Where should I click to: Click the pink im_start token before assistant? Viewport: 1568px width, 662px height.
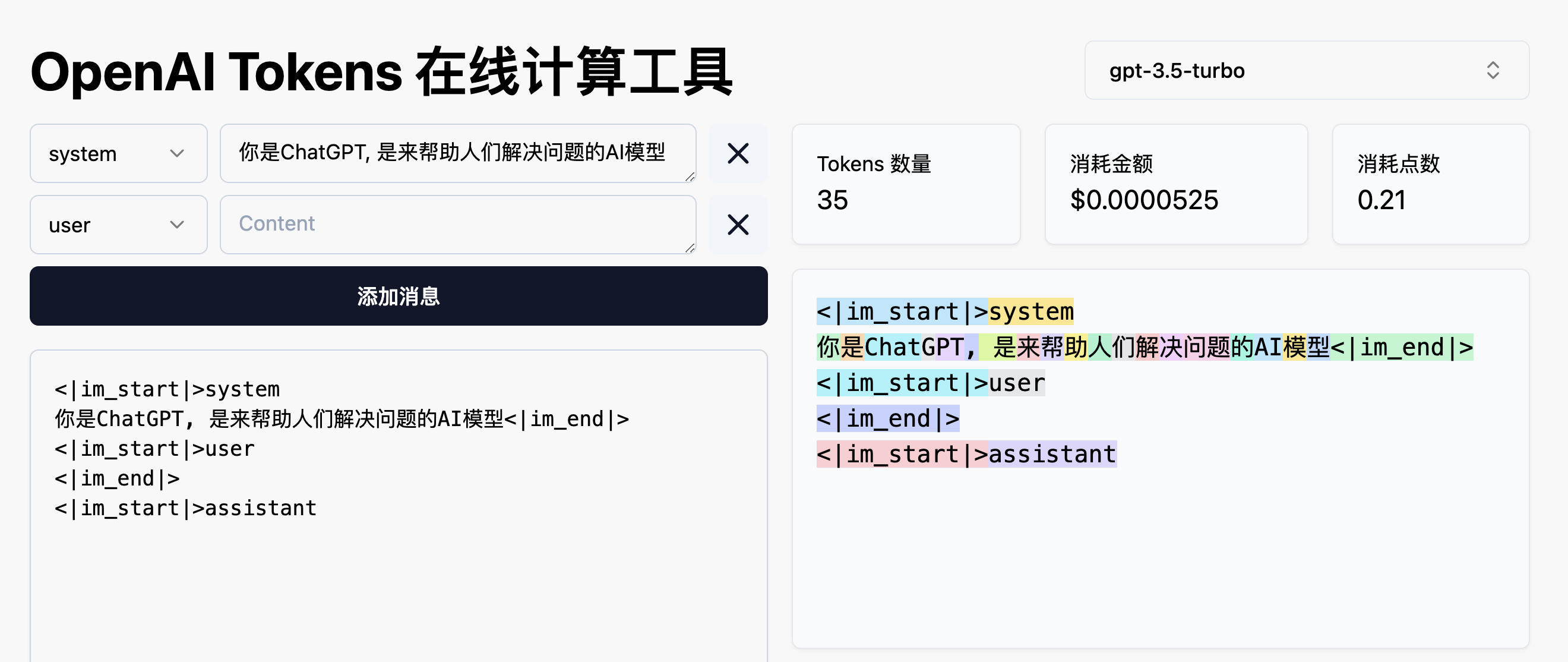[x=902, y=455]
